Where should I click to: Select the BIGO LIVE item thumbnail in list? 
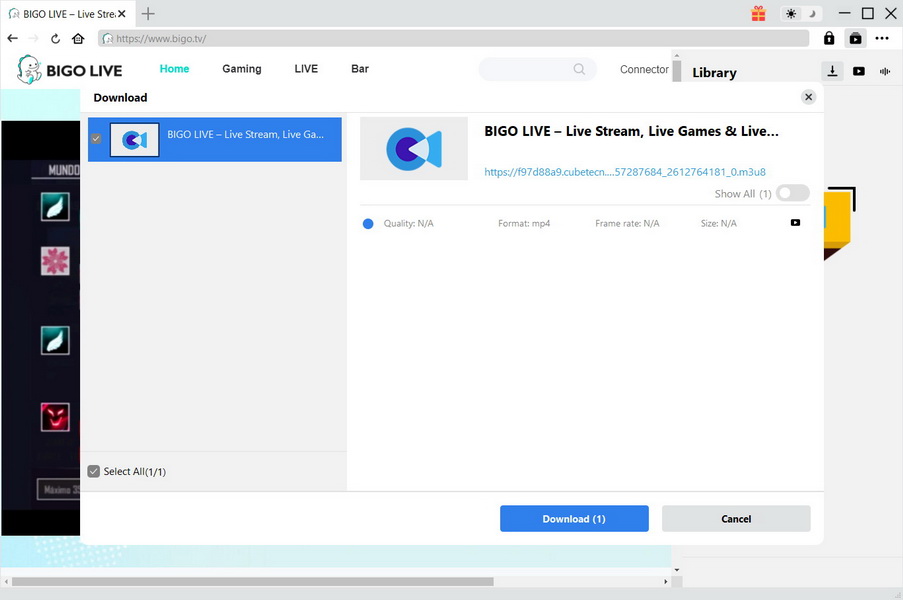(x=134, y=139)
